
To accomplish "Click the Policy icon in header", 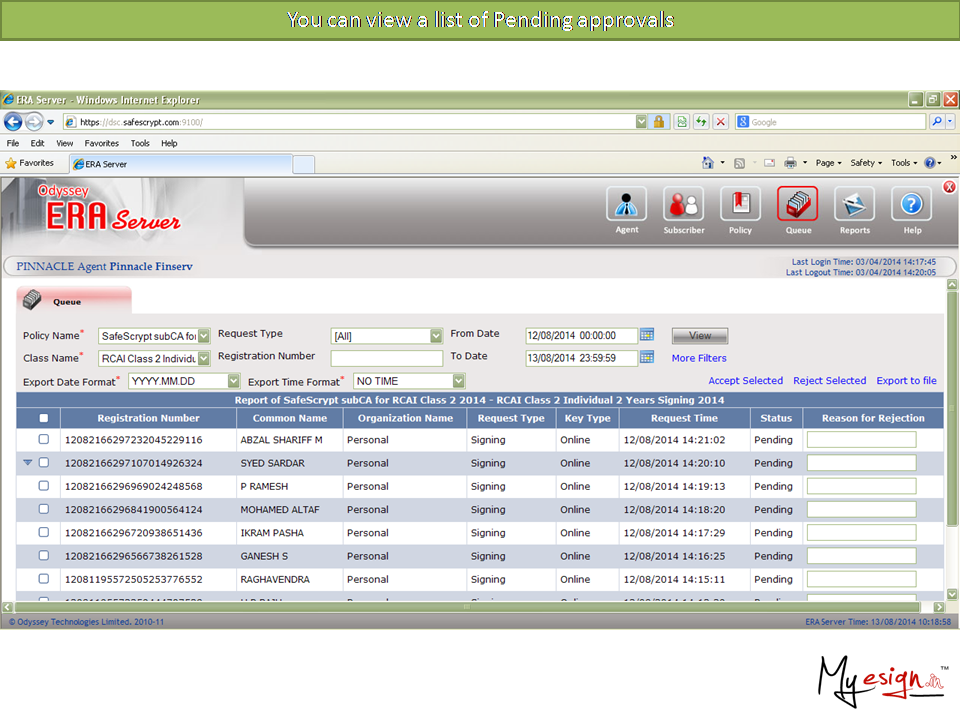I will click(x=740, y=204).
